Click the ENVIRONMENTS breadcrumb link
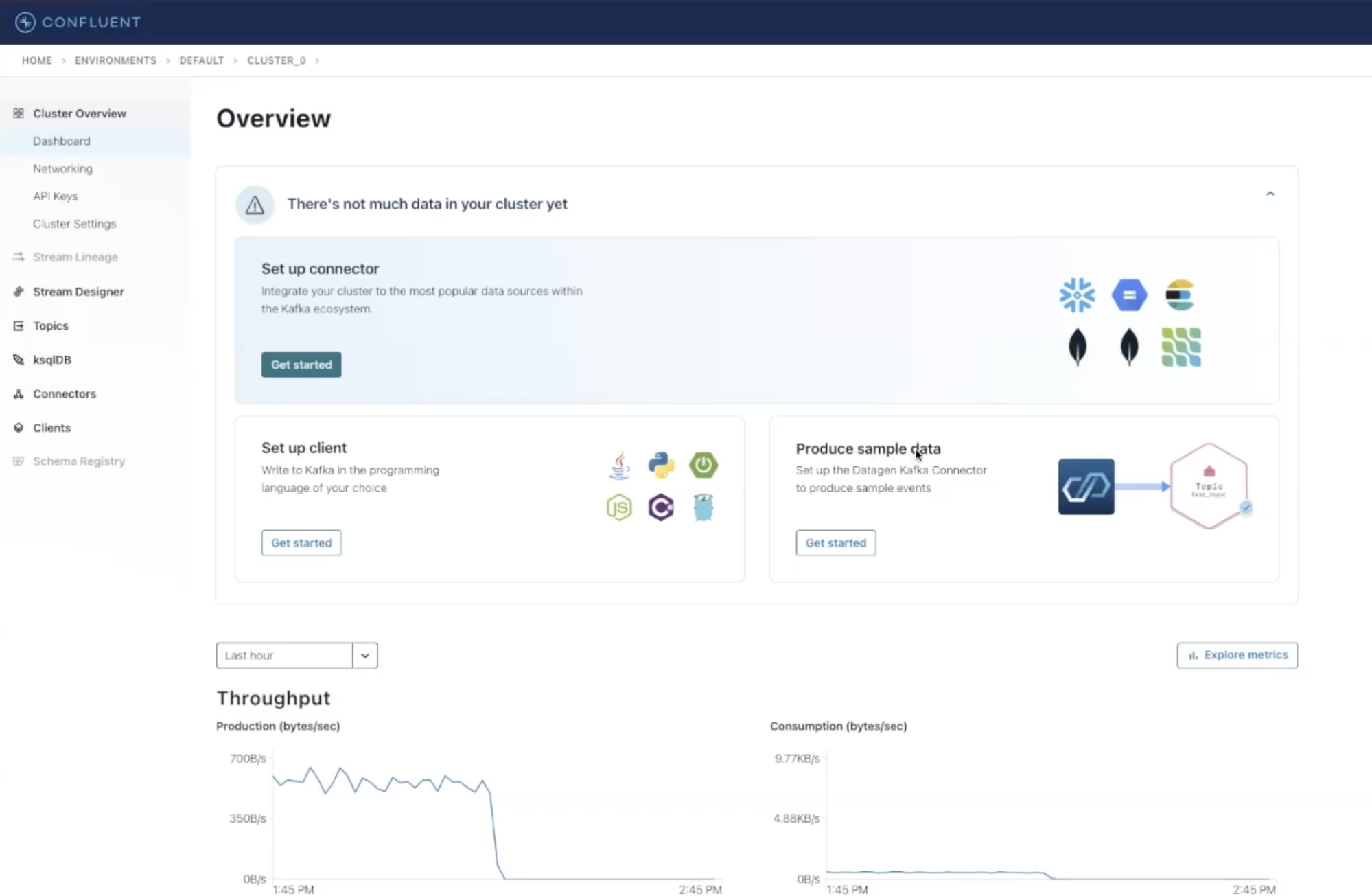The height and width of the screenshot is (896, 1372). [116, 60]
